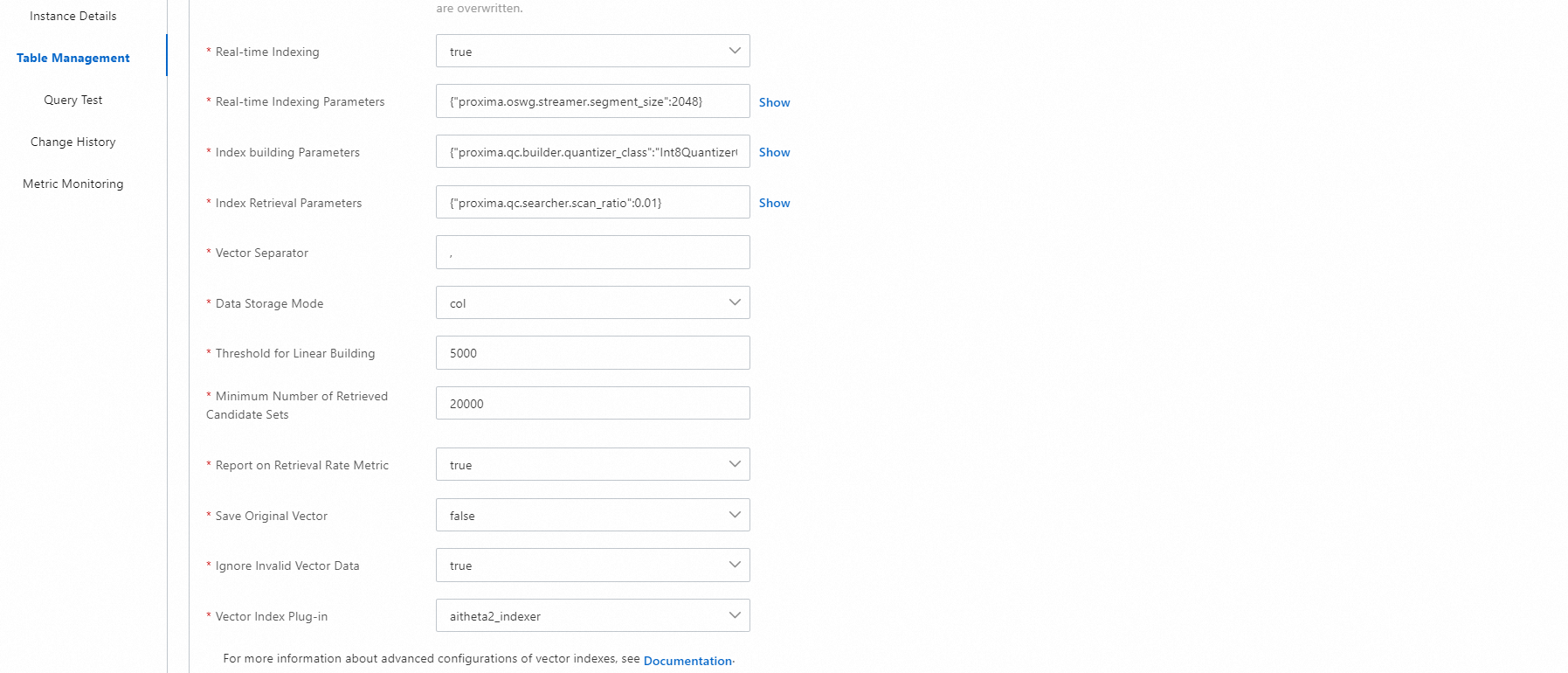Viewport: 1568px width, 673px height.
Task: Select Table Management sidebar item
Action: [73, 58]
